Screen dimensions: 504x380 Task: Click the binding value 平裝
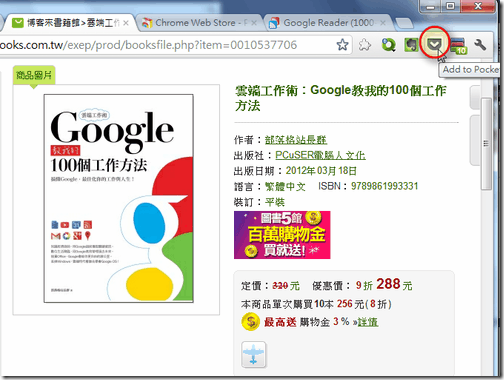[x=275, y=202]
